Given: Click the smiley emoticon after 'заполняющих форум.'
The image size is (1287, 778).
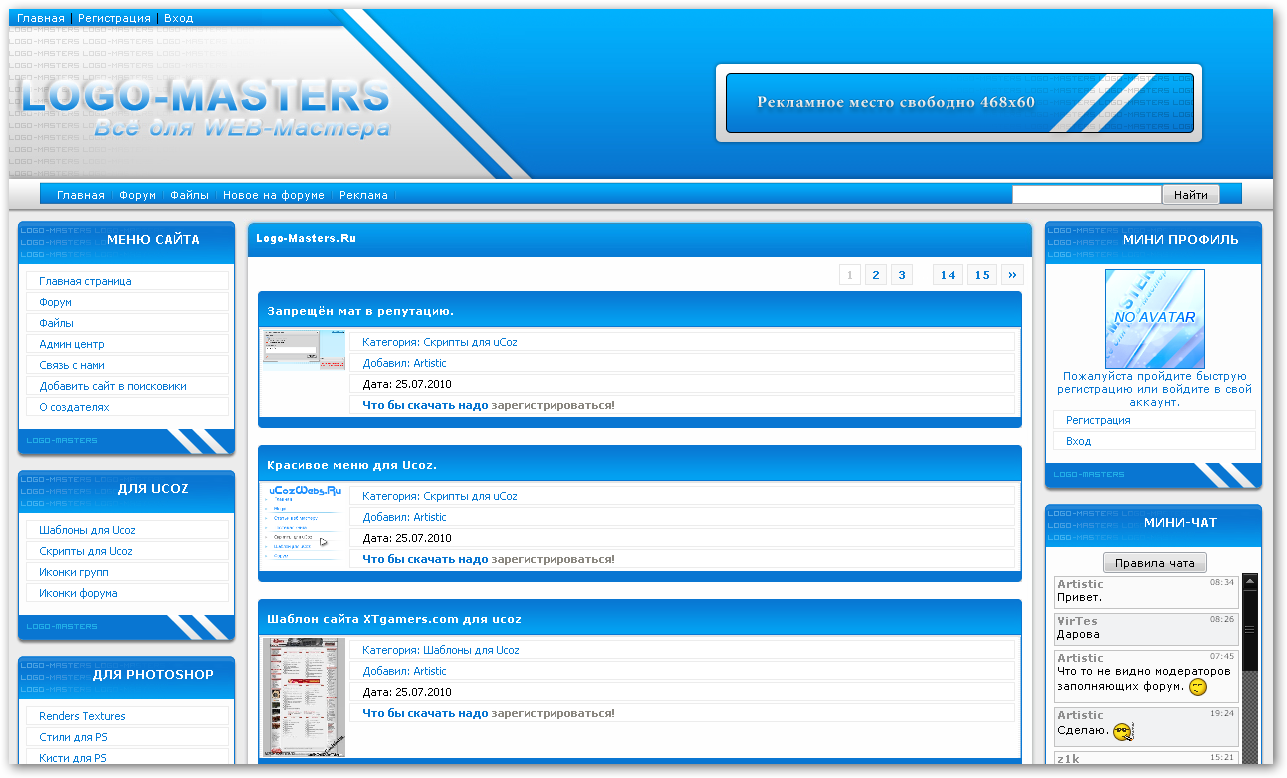Looking at the screenshot, I should pyautogui.click(x=1198, y=687).
